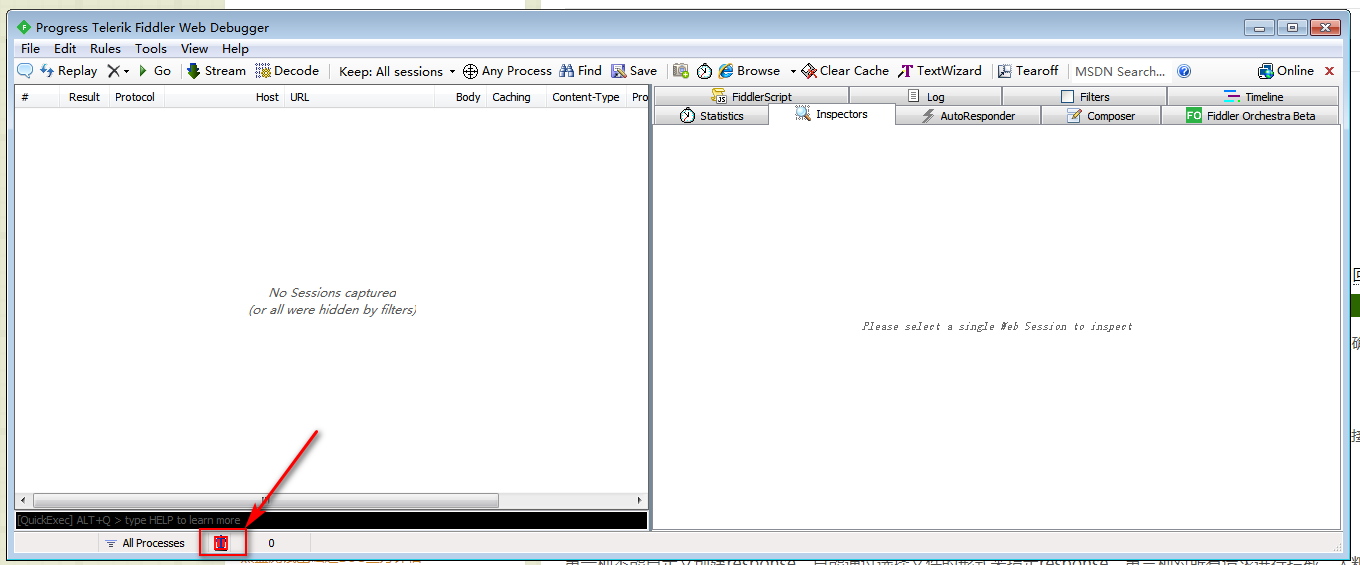Image resolution: width=1360 pixels, height=565 pixels.
Task: Open the View menu
Action: pos(194,48)
